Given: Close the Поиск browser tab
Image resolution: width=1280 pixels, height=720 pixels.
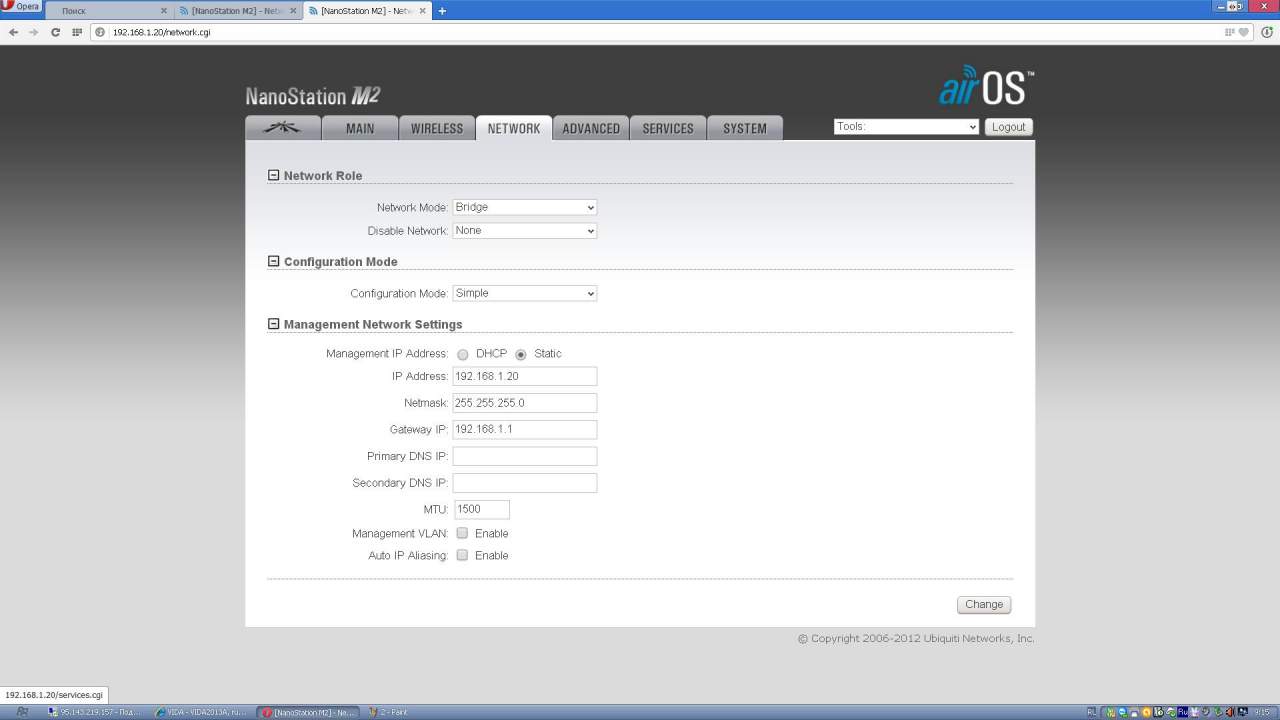Looking at the screenshot, I should [x=164, y=11].
